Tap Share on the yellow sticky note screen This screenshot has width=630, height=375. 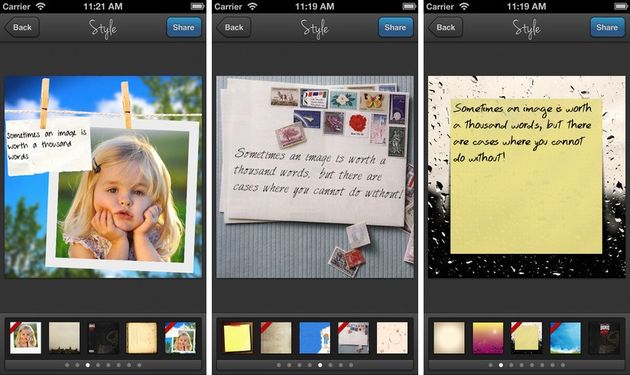coord(607,27)
